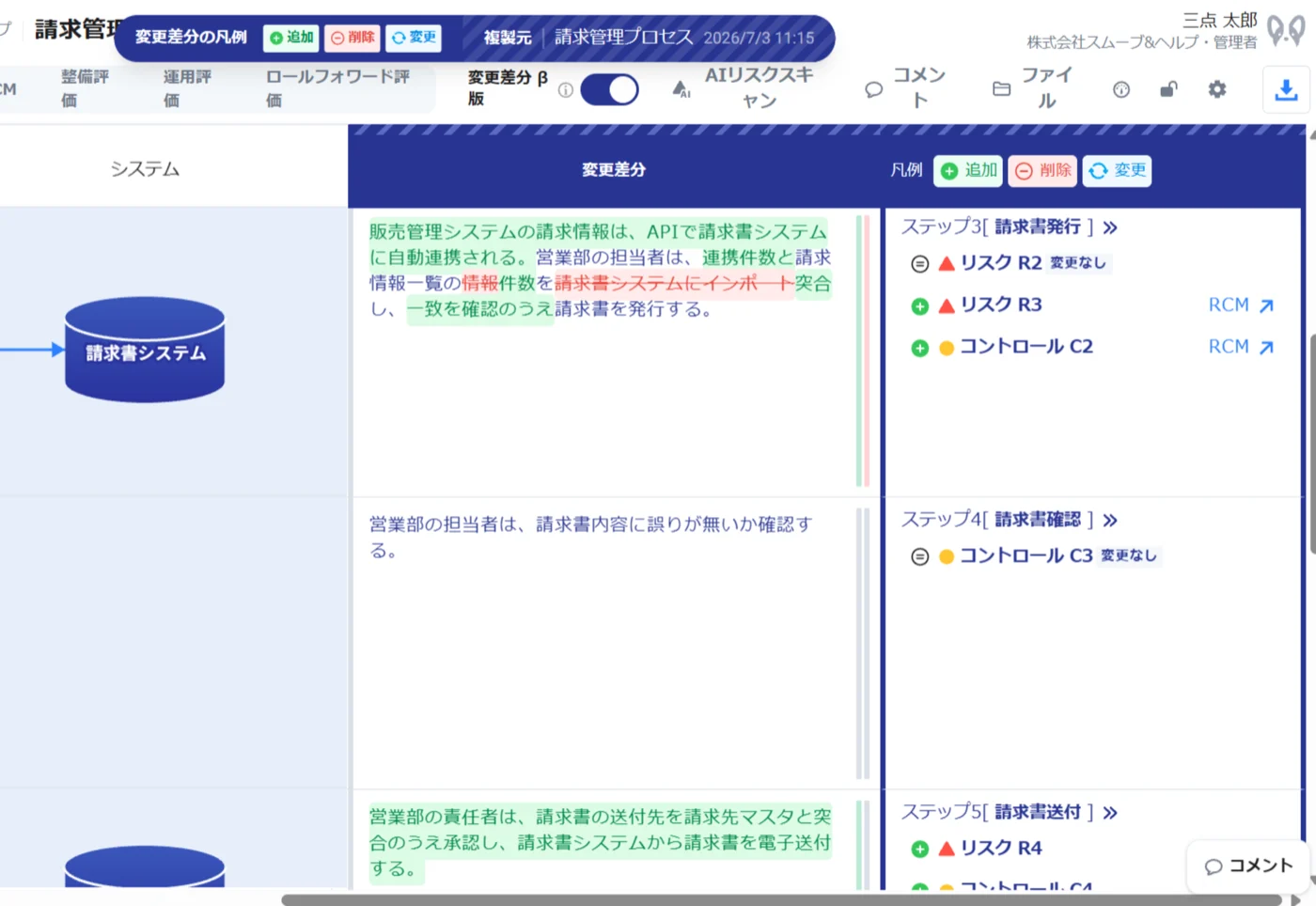The image size is (1316, 906).
Task: Click the 複製元 請求管理プロセス source label
Action: 649,38
